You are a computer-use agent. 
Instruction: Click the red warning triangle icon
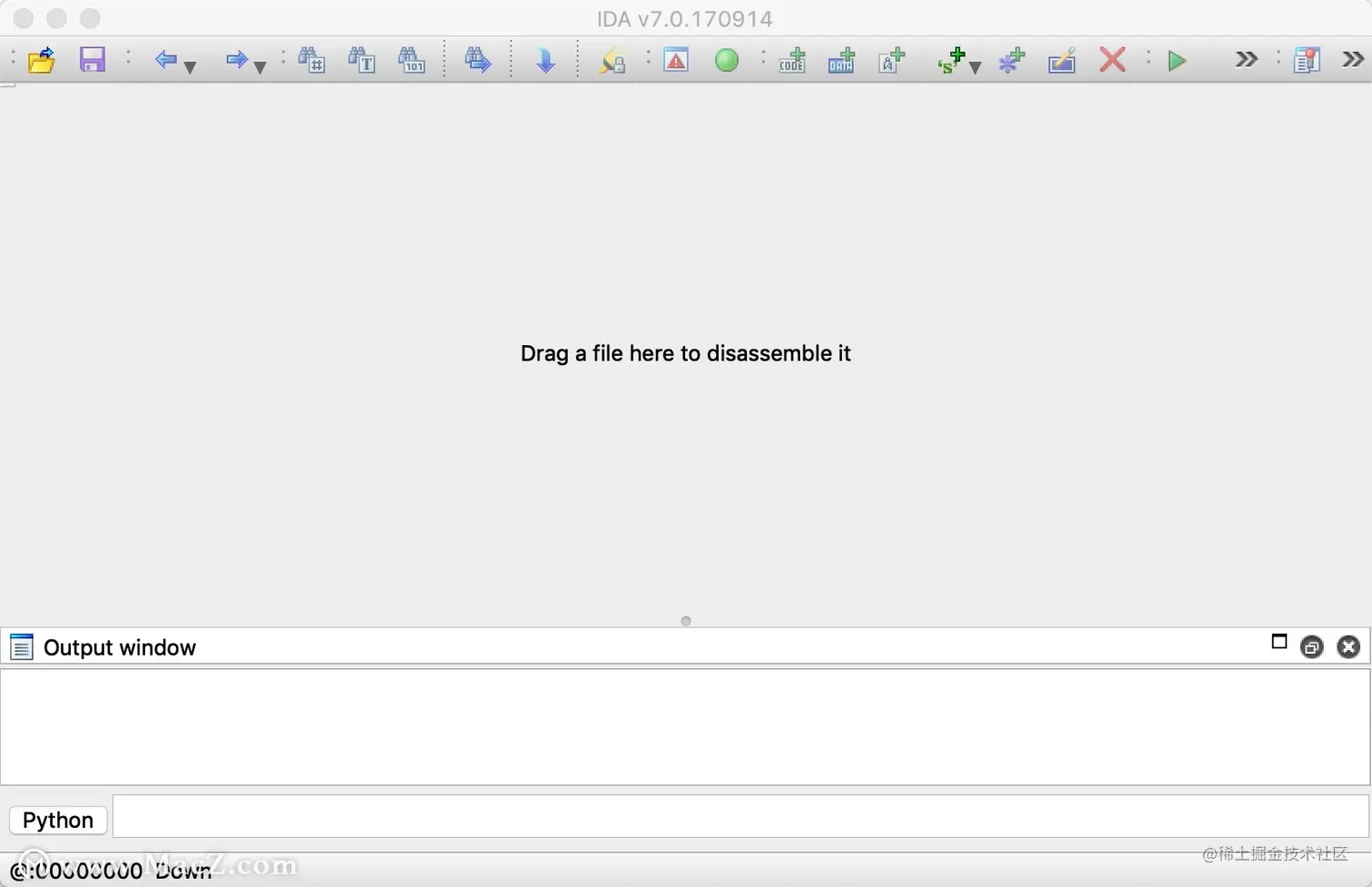(x=676, y=61)
